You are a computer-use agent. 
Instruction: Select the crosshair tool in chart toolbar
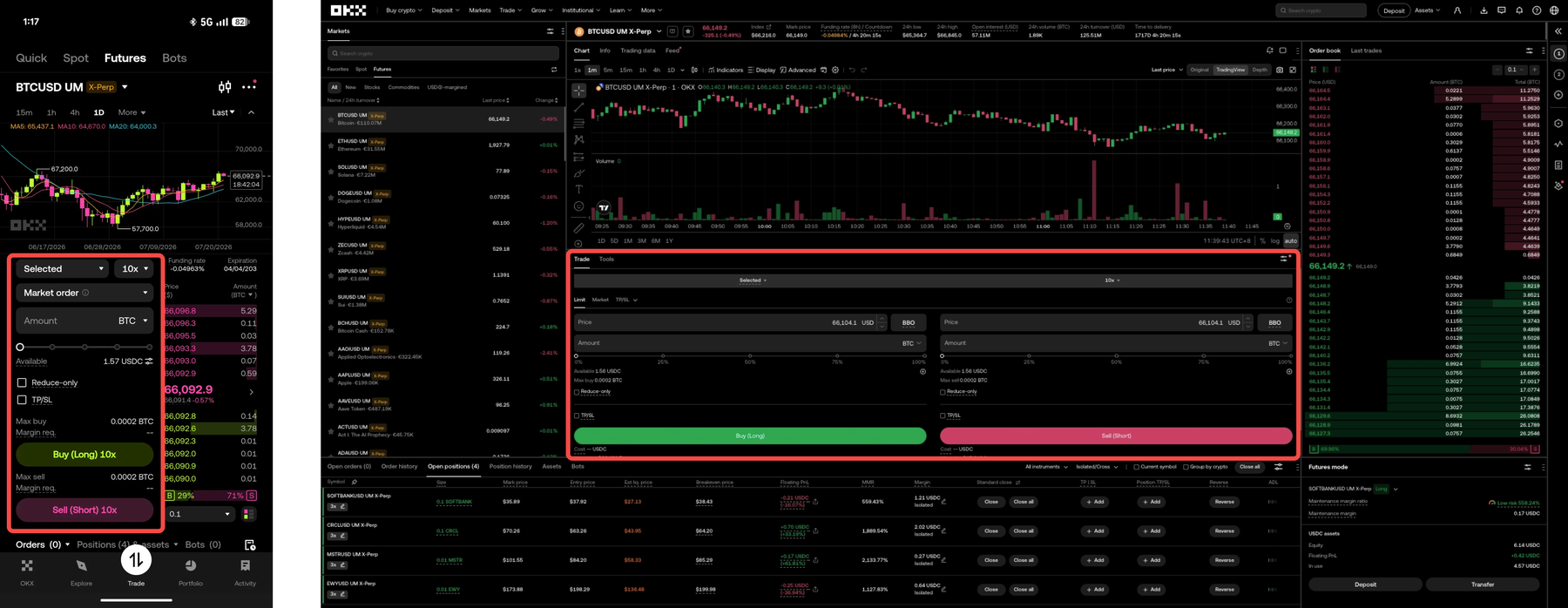[578, 91]
